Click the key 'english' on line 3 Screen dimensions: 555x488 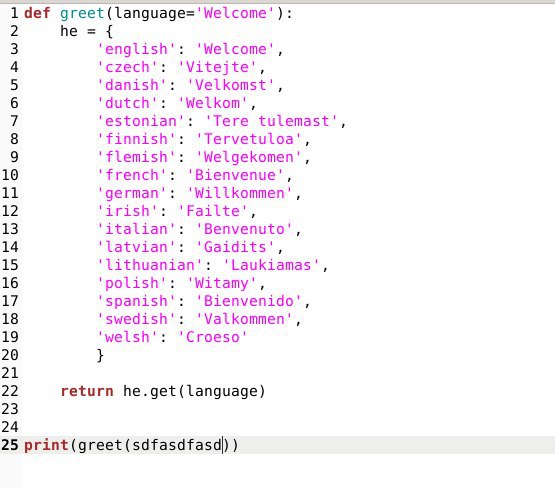point(136,50)
